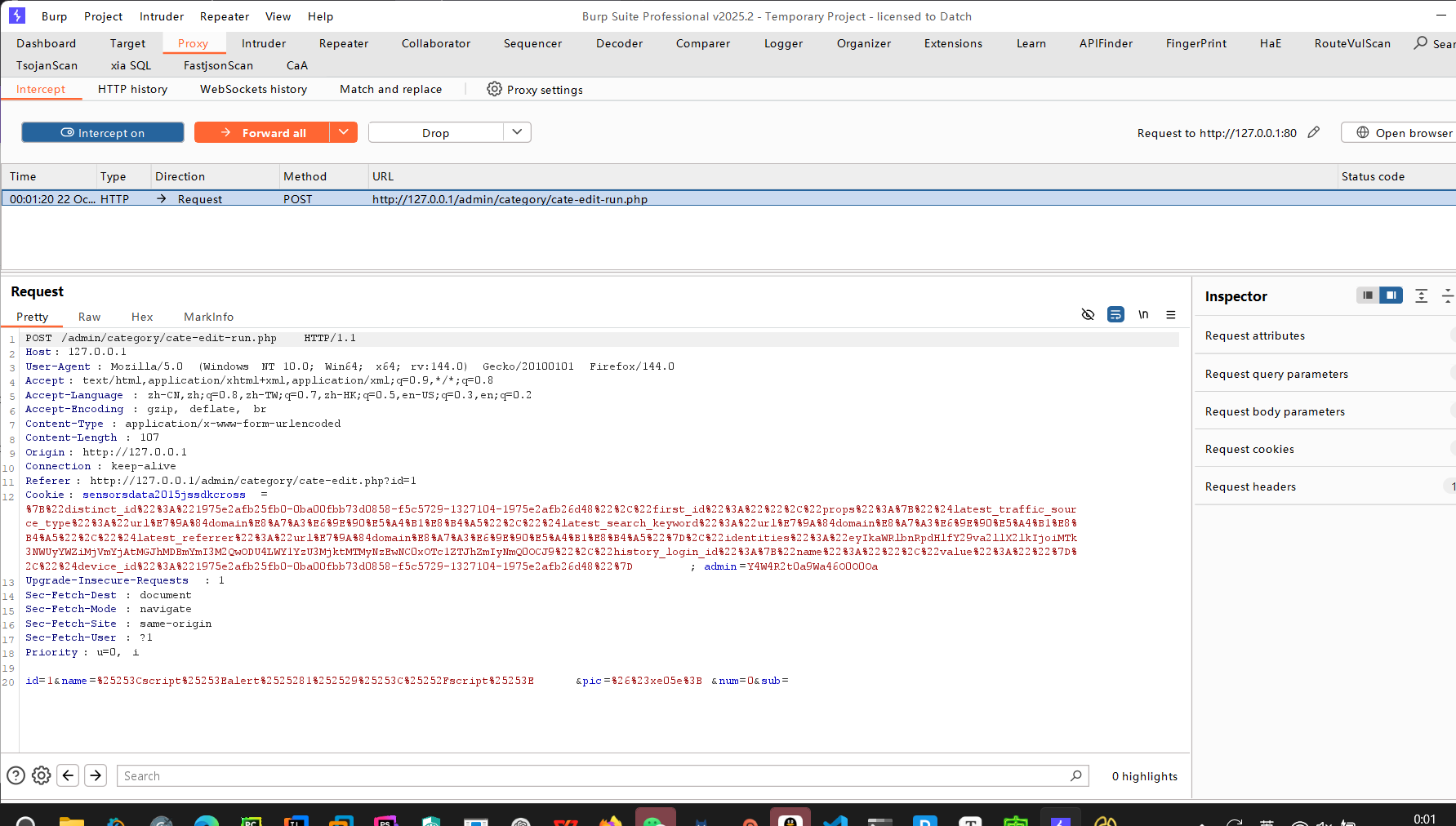Switch to the HTTP history tab
Image resolution: width=1456 pixels, height=826 pixels.
[x=132, y=89]
